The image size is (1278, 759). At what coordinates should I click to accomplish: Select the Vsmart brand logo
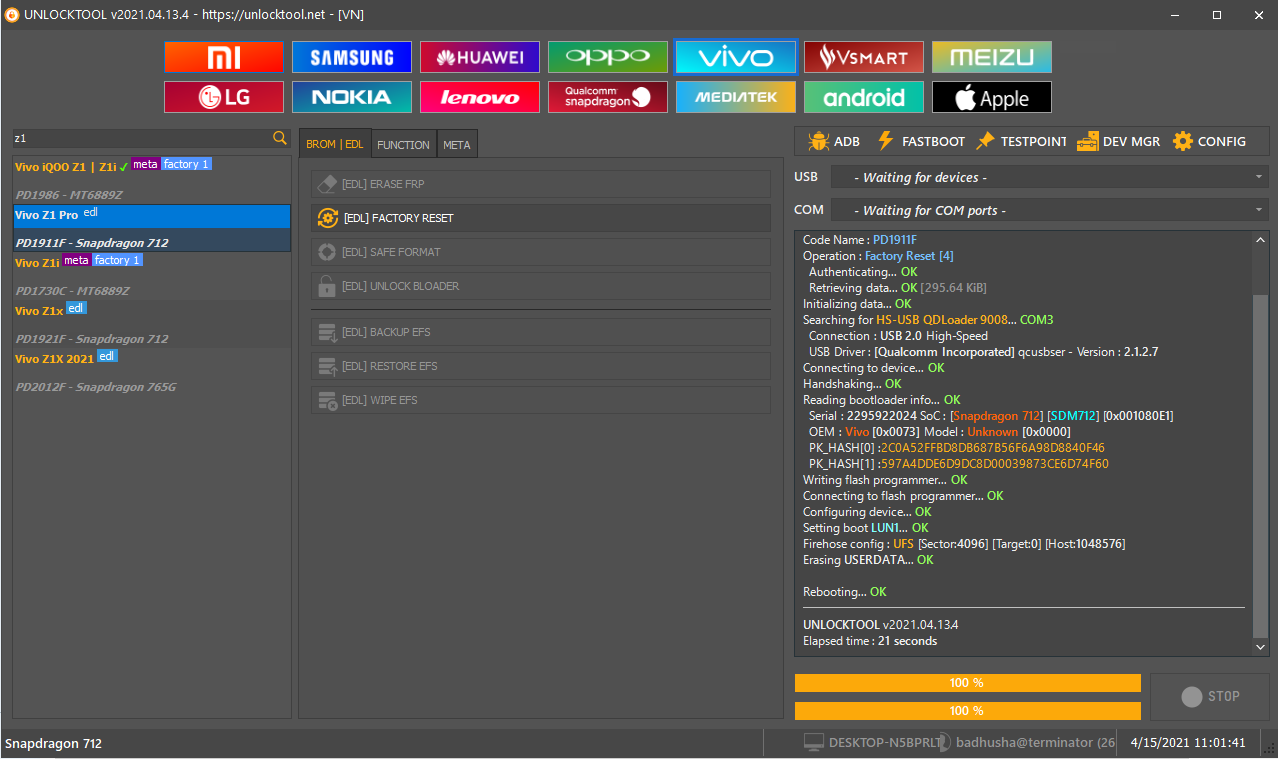click(864, 57)
